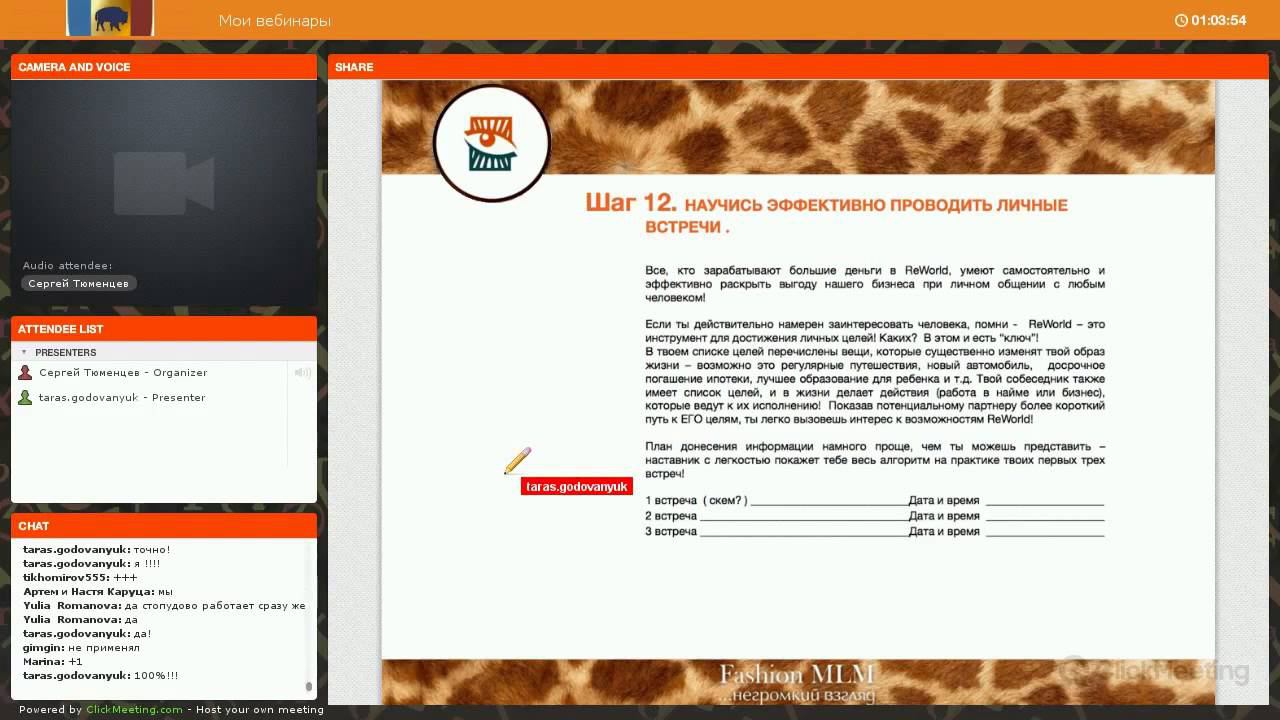Open the Мои вебинары title
This screenshot has width=1280, height=720.
tap(275, 21)
